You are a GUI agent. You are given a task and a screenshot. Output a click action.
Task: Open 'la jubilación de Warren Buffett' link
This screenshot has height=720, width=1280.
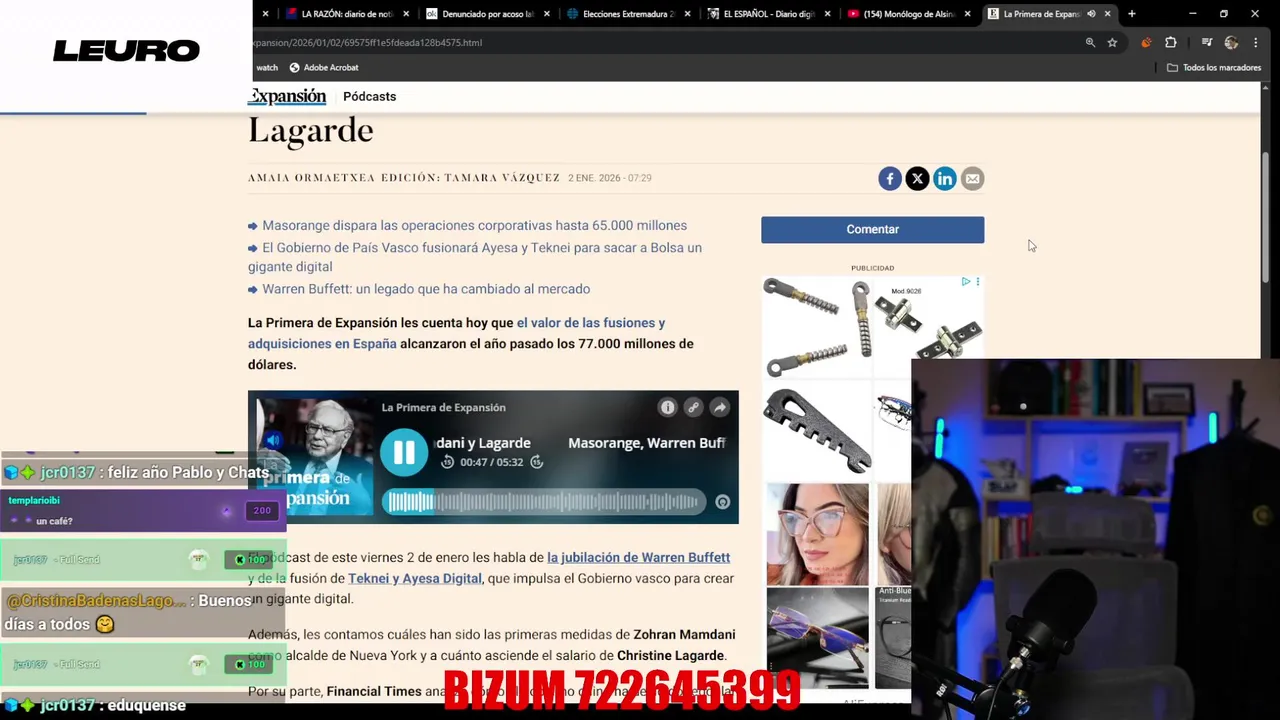(638, 557)
